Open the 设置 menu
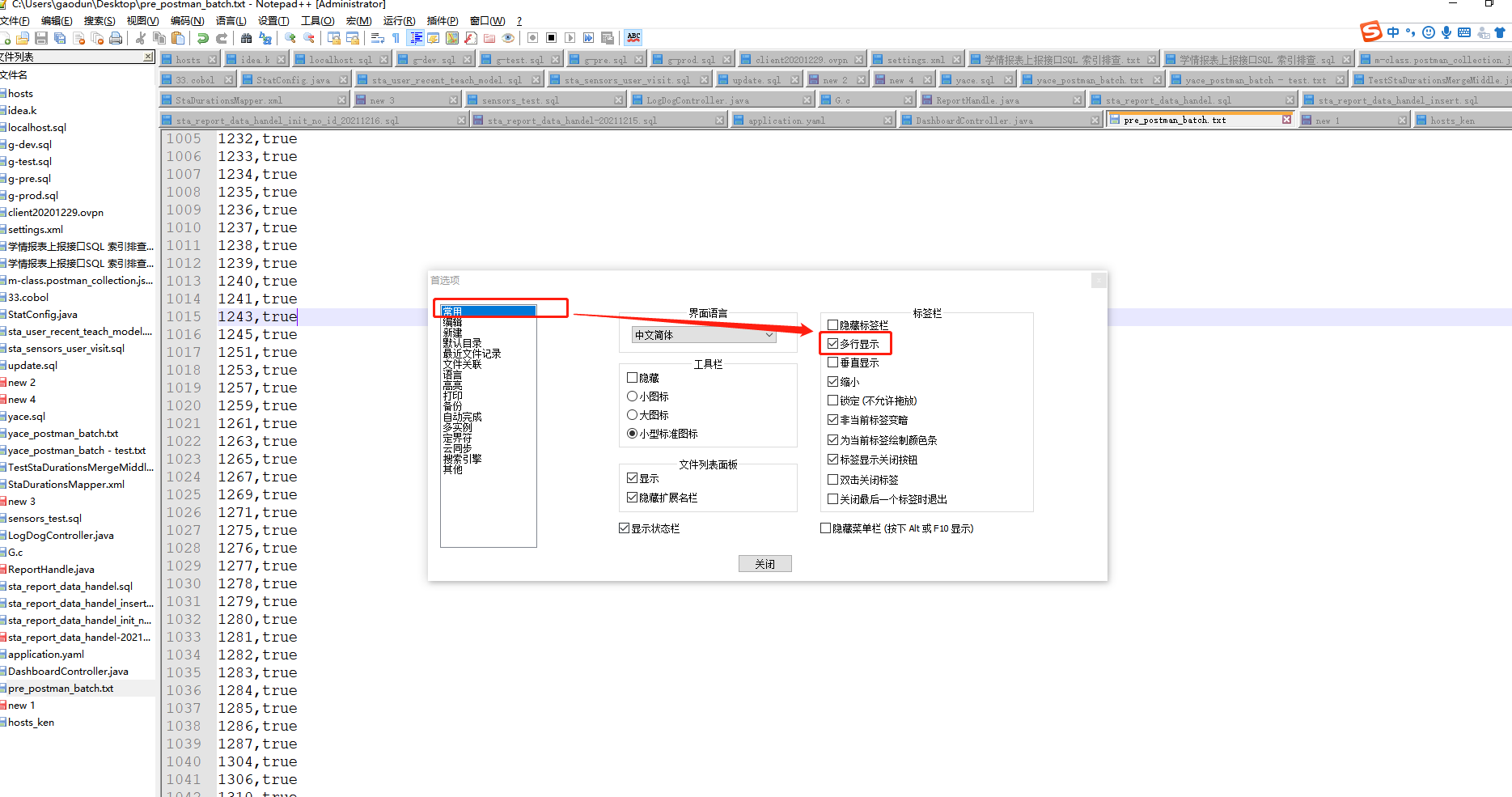 coord(273,20)
